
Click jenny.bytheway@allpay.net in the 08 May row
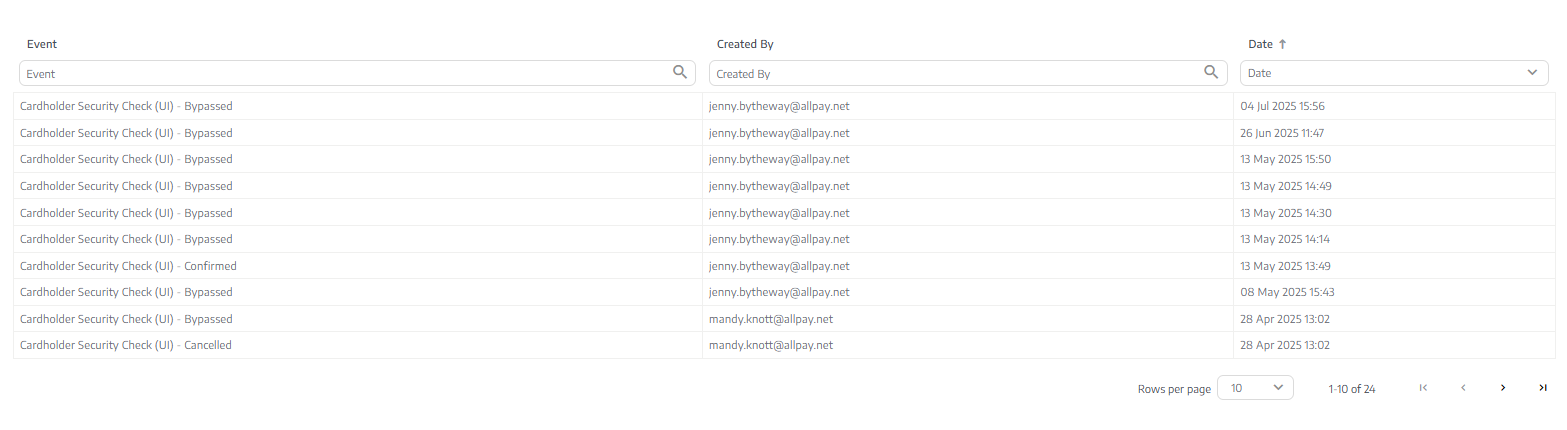click(x=779, y=292)
